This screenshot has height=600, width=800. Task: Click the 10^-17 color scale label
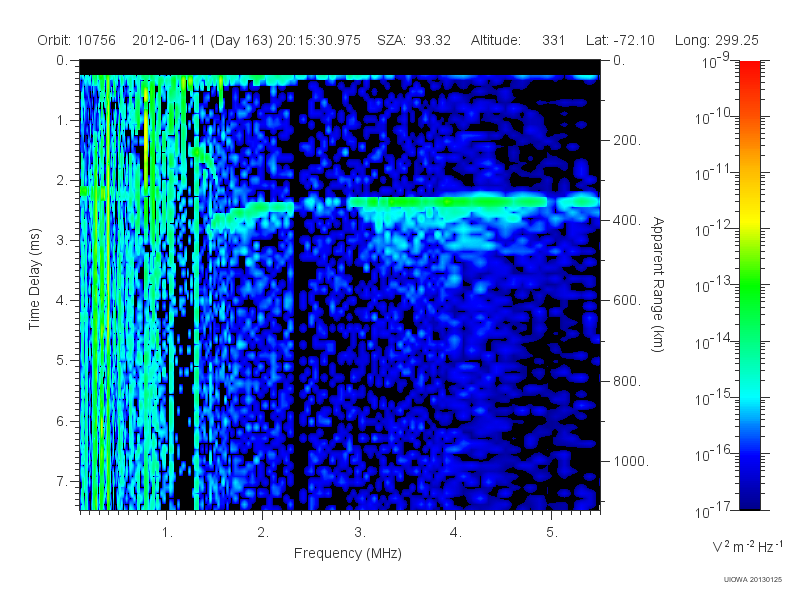click(x=714, y=510)
